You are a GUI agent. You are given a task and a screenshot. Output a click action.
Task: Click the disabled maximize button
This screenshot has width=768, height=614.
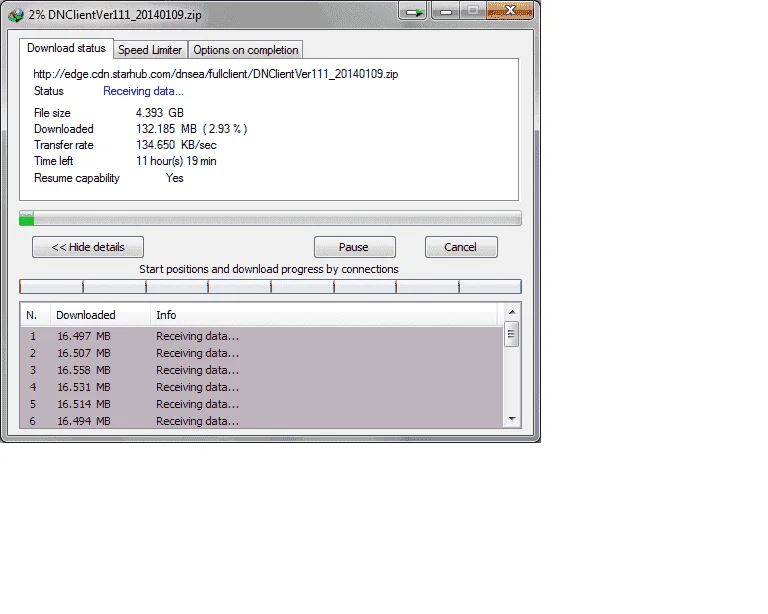pyautogui.click(x=473, y=11)
